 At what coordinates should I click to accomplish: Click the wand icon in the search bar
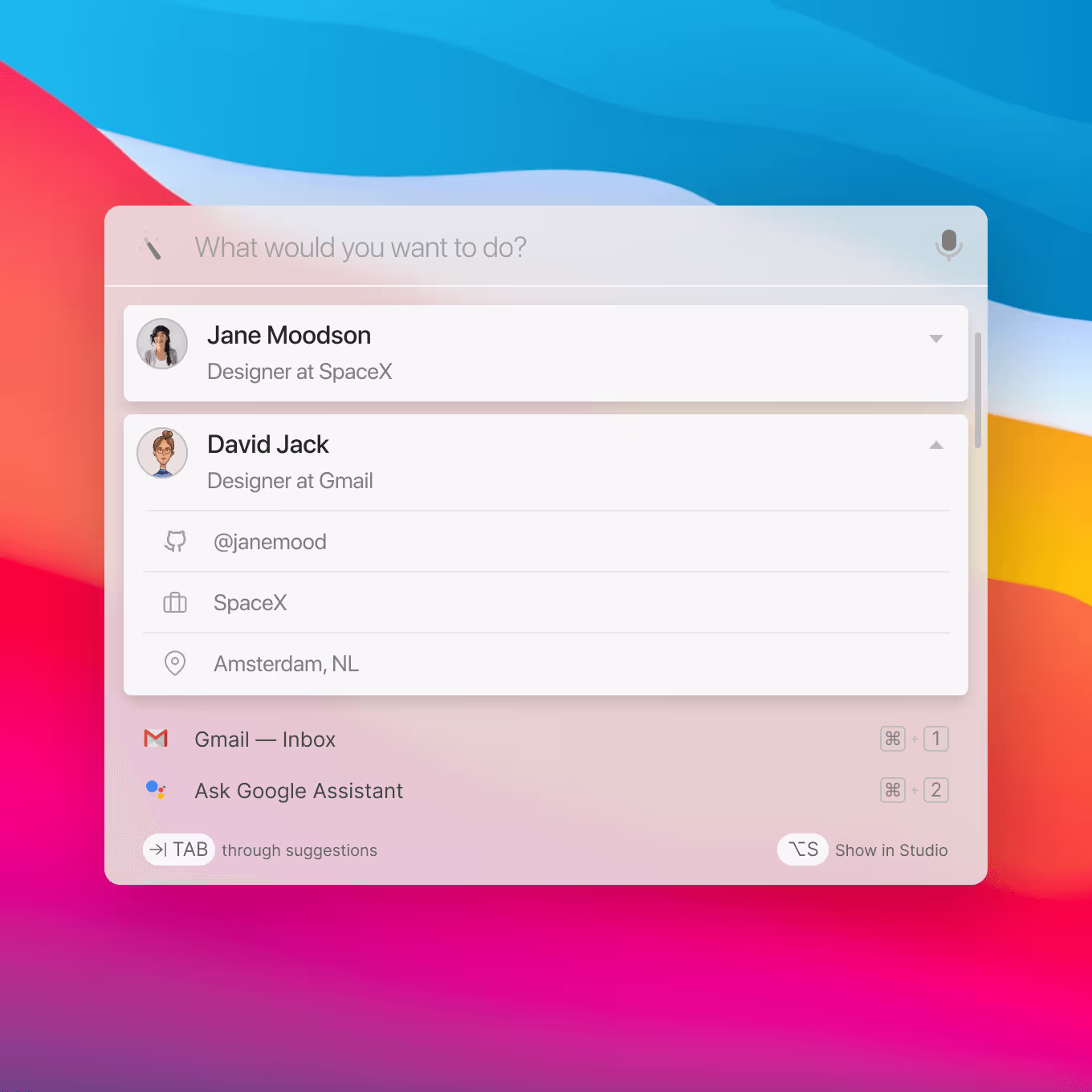(151, 247)
